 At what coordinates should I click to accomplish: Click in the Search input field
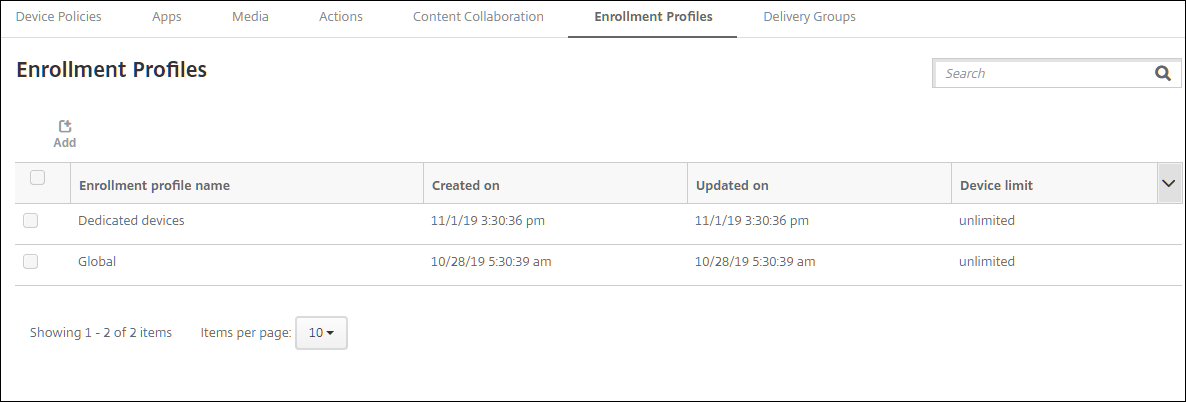(x=1040, y=73)
